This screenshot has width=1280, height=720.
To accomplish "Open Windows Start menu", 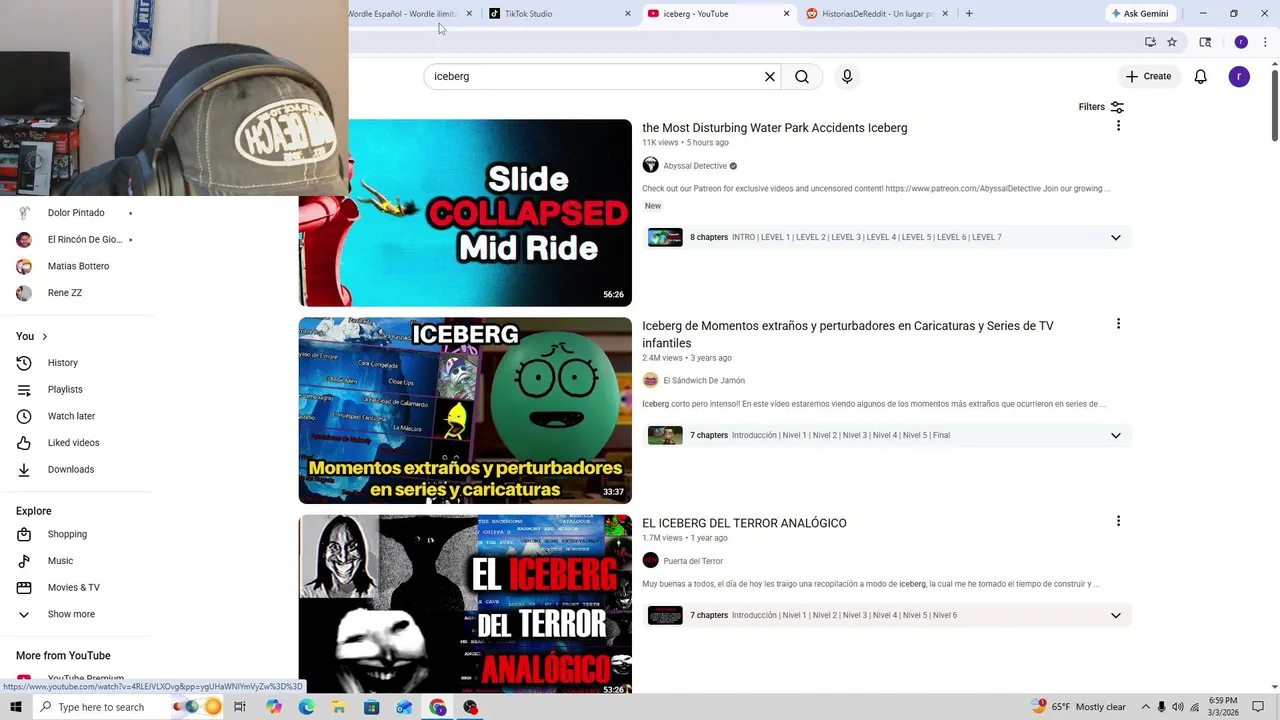I will click(x=15, y=707).
